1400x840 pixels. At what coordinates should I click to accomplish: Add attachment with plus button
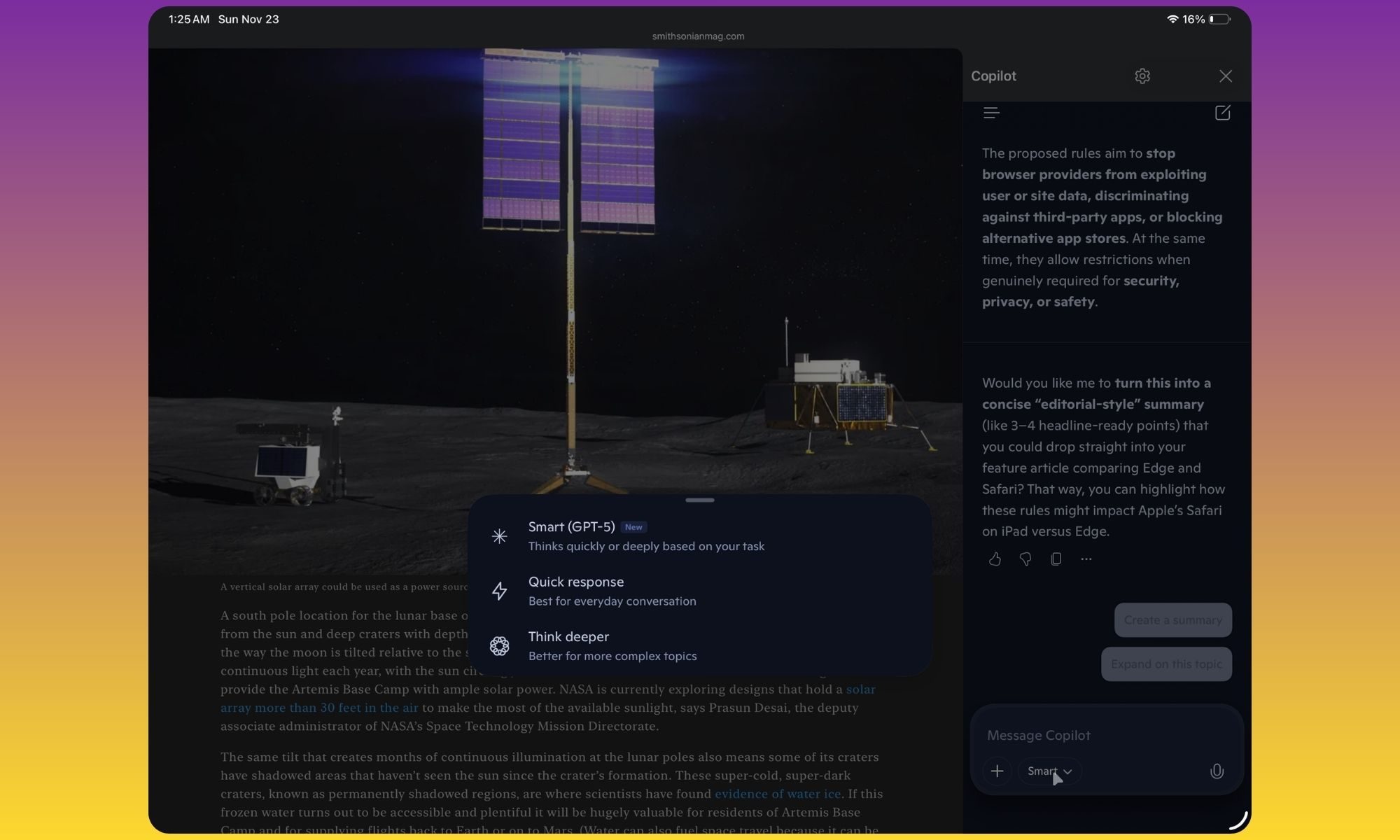[x=997, y=771]
